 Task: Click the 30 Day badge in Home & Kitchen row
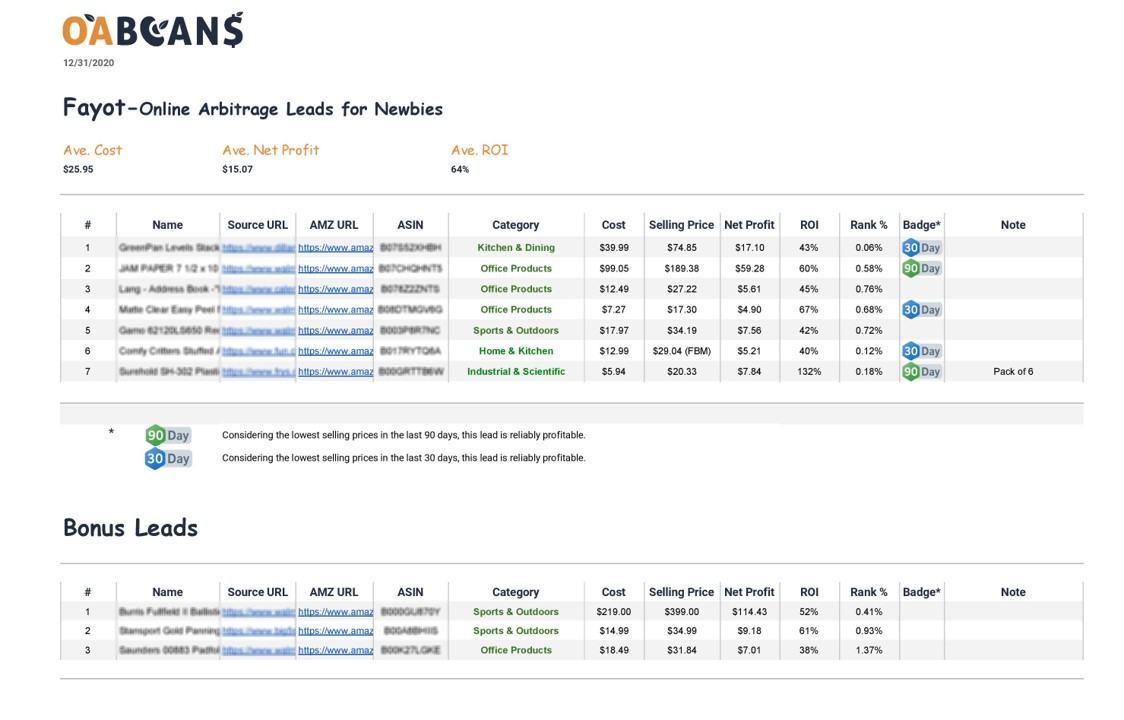tap(921, 351)
